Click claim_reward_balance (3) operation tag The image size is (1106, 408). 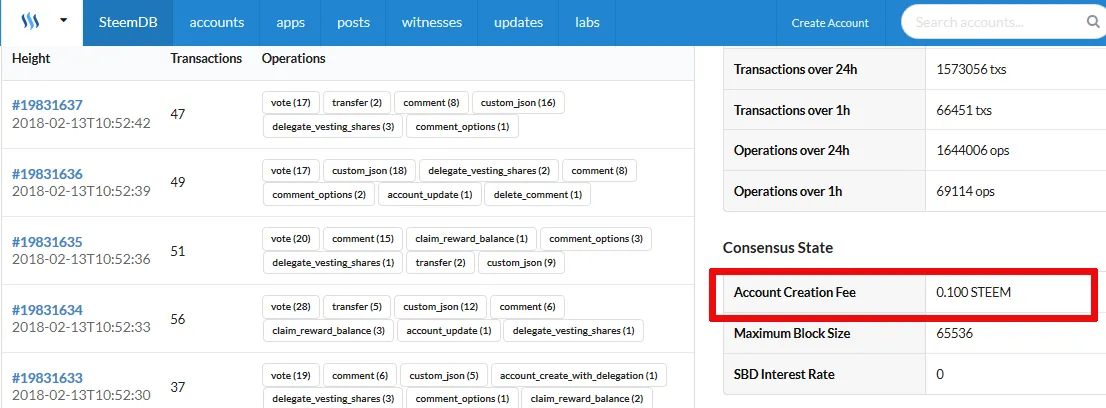pyautogui.click(x=329, y=330)
